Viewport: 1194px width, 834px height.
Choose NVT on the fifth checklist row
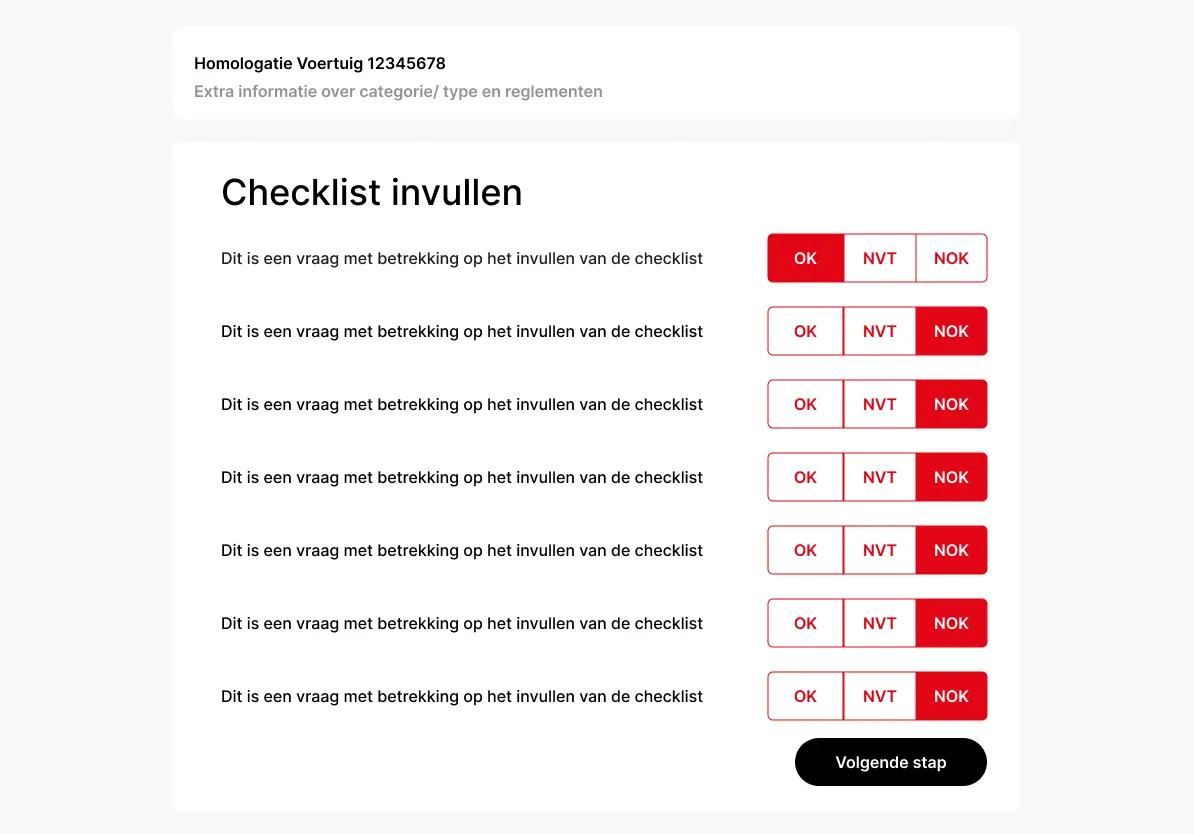click(879, 550)
